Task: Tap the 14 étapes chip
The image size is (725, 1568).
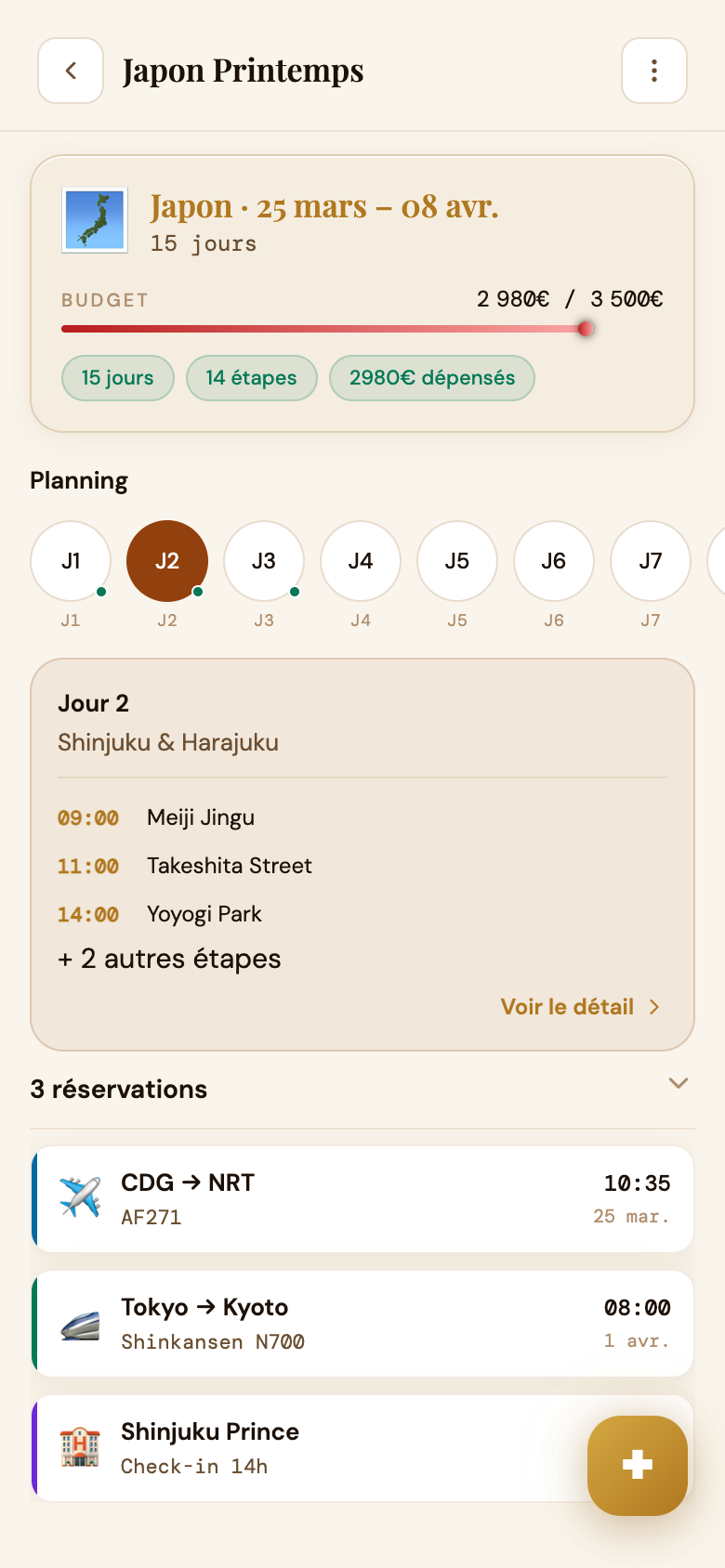Action: (252, 378)
